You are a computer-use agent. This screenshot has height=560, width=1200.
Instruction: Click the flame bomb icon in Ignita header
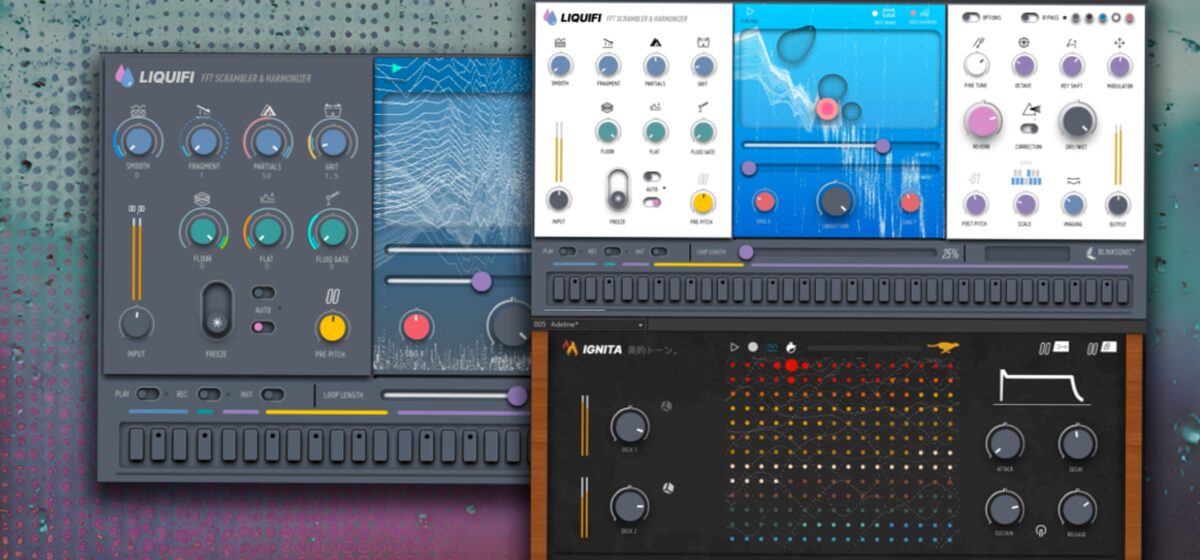coord(791,347)
